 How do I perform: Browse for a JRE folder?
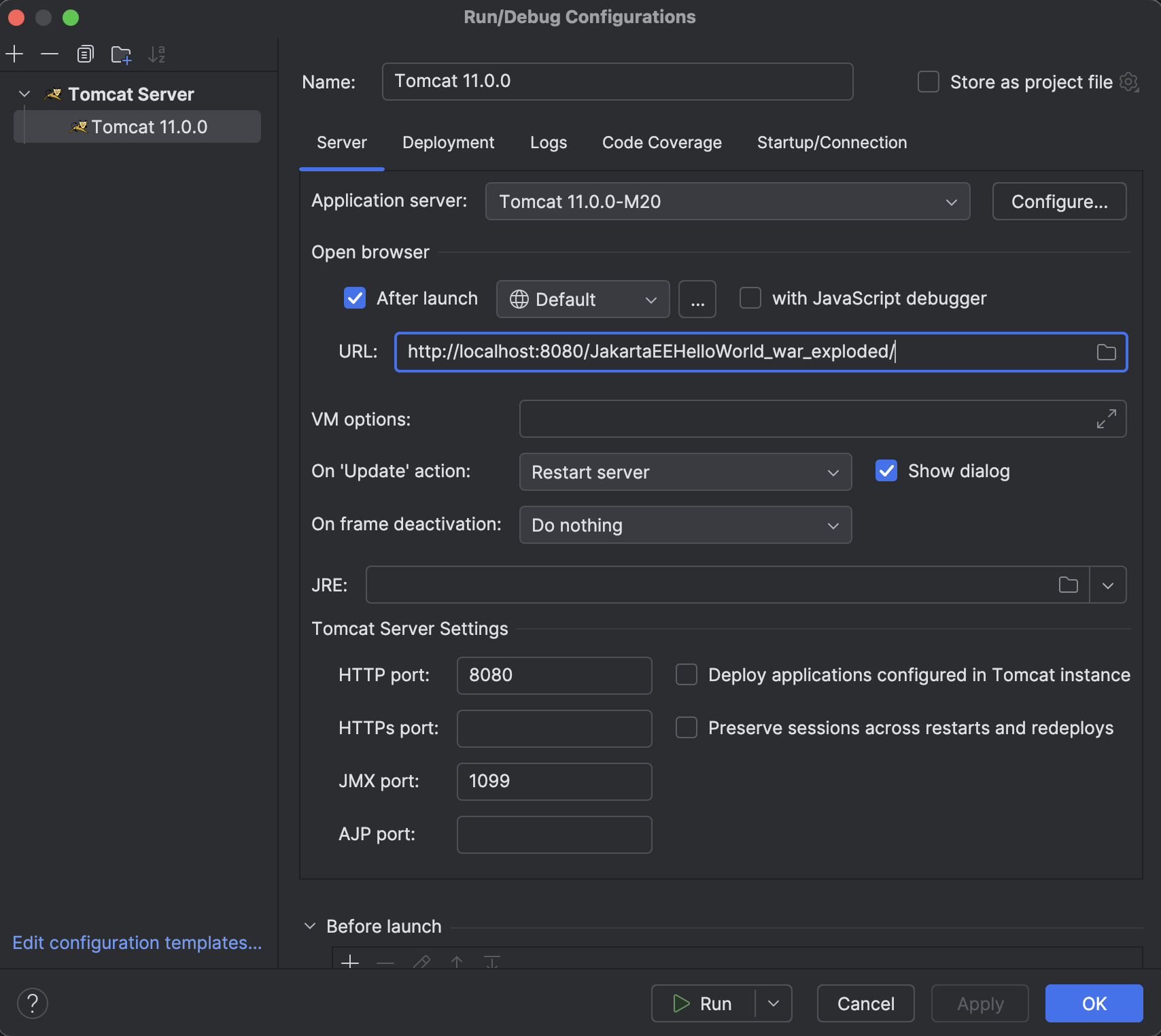click(1068, 585)
